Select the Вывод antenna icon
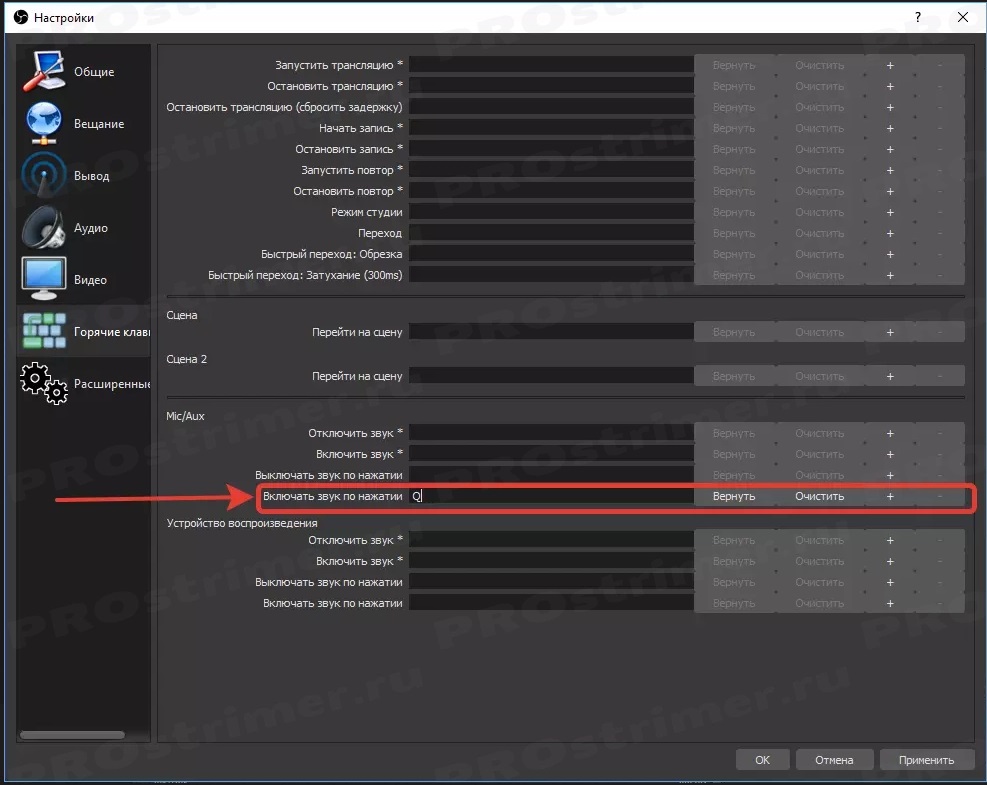 43,175
